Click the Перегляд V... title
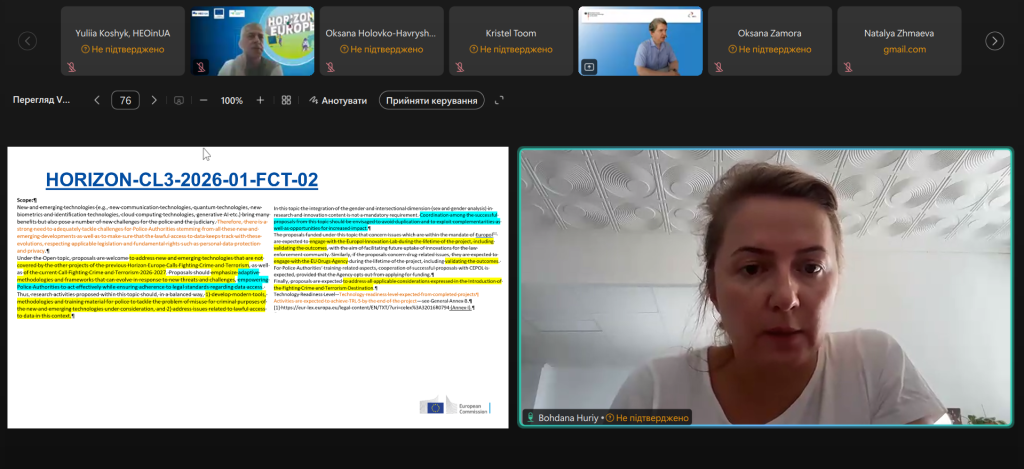The image size is (1024, 469). point(41,101)
